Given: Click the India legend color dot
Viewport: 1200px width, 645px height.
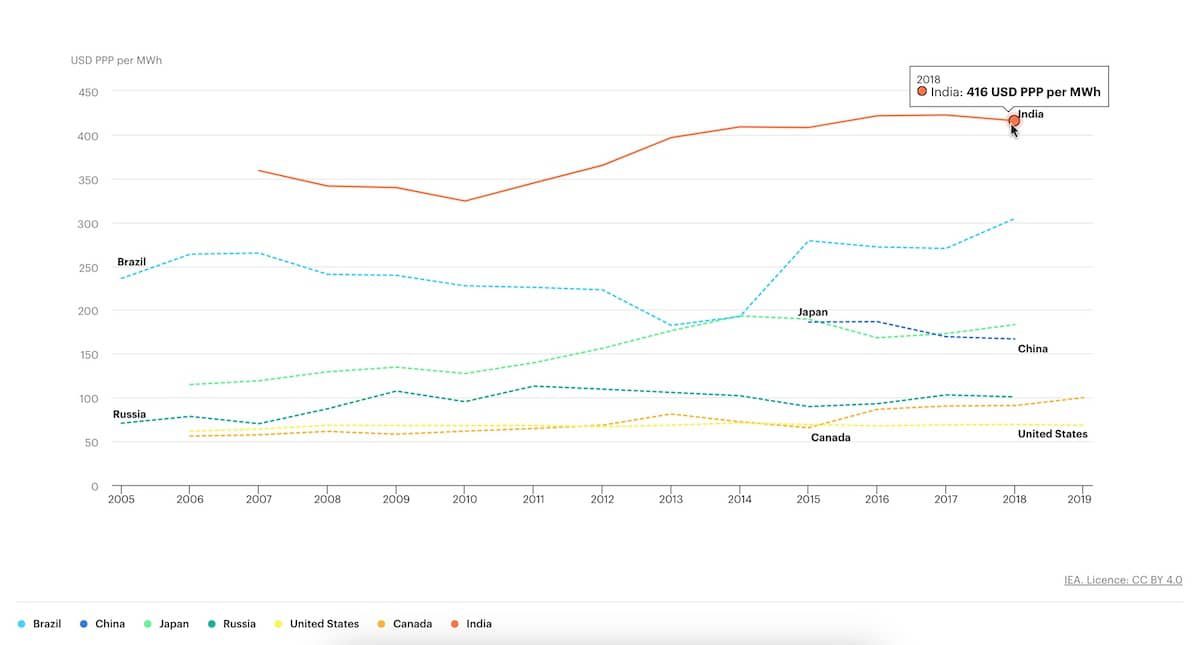Looking at the screenshot, I should (456, 623).
